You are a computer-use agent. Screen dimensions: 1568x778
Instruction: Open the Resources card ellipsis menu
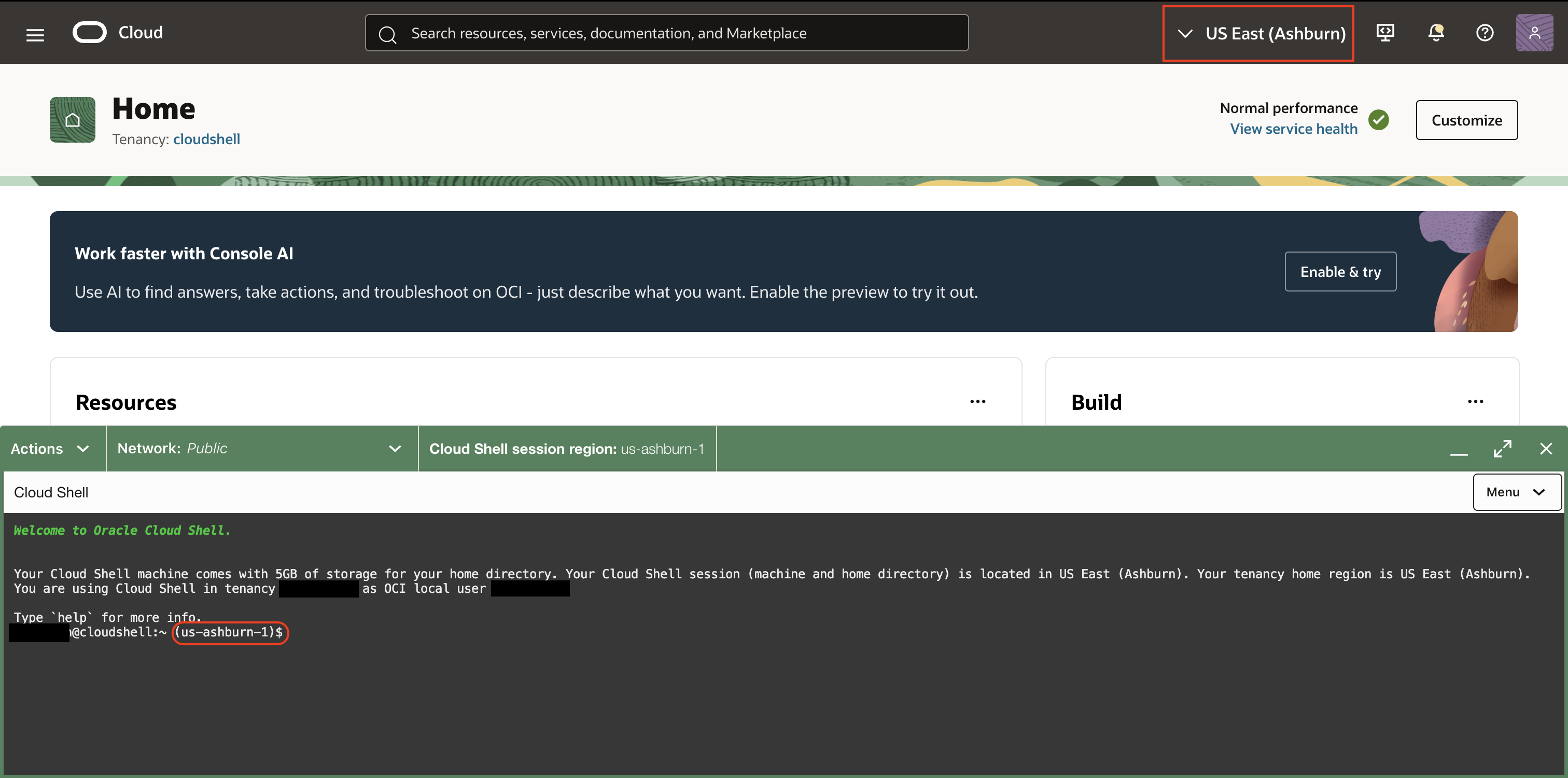pyautogui.click(x=977, y=401)
